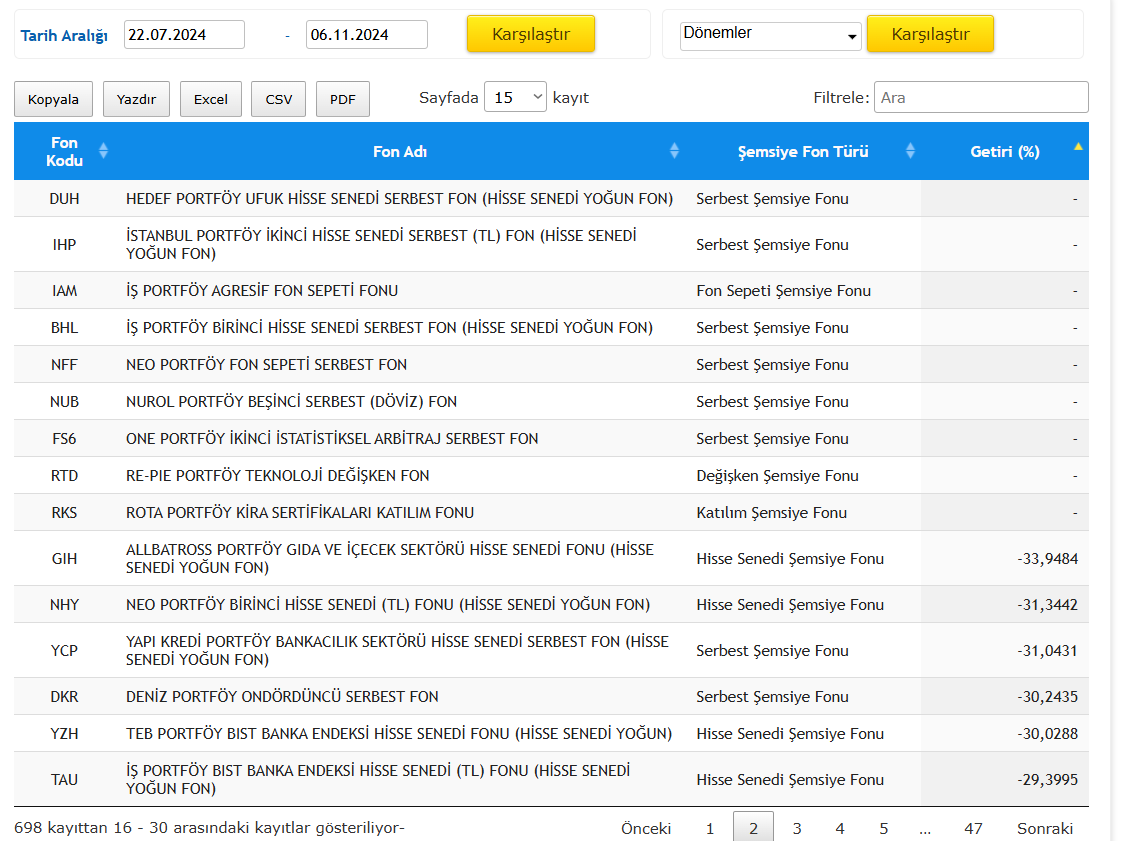Click Değişken Şemsiye Fonu cell
Viewport: 1132px width, 841px height.
[x=778, y=476]
